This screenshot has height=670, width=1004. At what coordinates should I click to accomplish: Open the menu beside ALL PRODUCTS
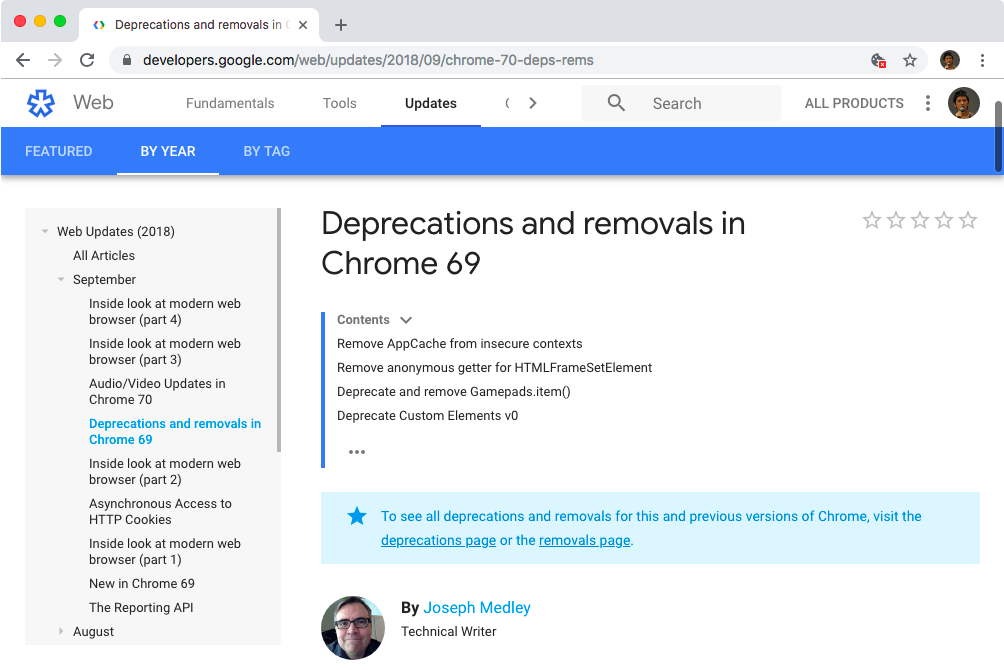pyautogui.click(x=928, y=102)
